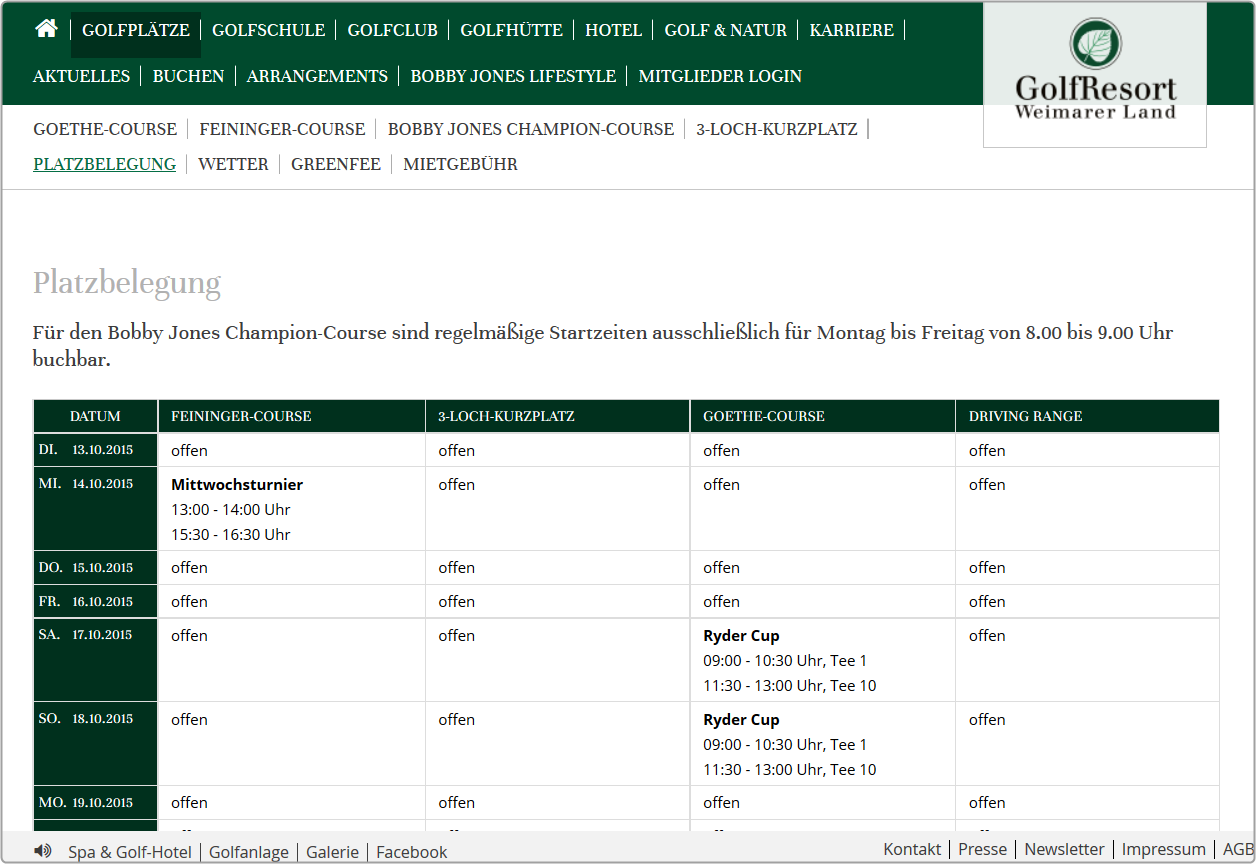This screenshot has width=1256, height=864.
Task: Open Facebook footer link
Action: [x=411, y=852]
